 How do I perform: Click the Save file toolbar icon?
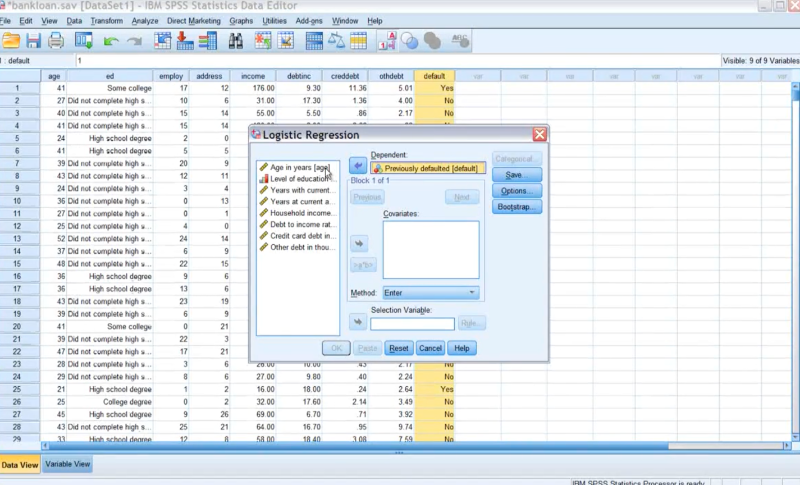(34, 41)
